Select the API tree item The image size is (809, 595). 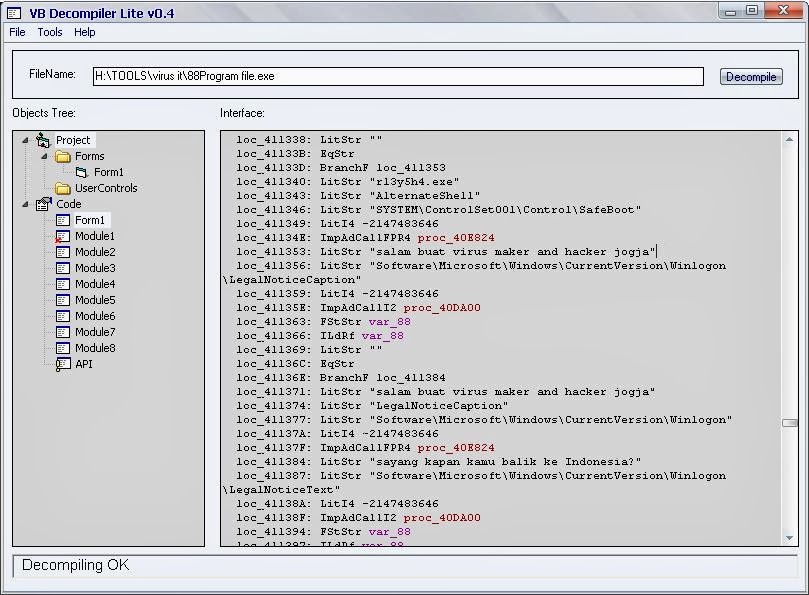click(84, 364)
